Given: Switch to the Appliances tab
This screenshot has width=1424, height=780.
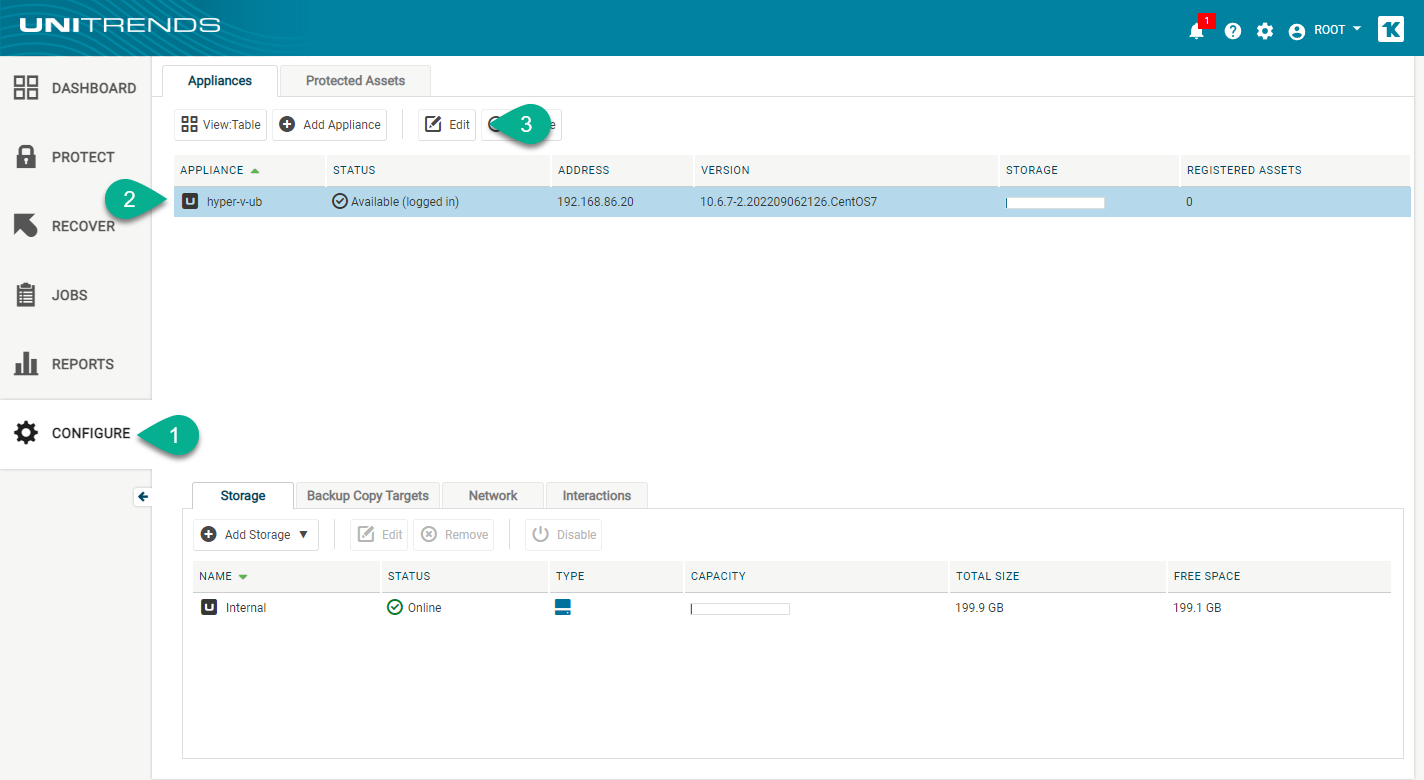Looking at the screenshot, I should (x=220, y=81).
